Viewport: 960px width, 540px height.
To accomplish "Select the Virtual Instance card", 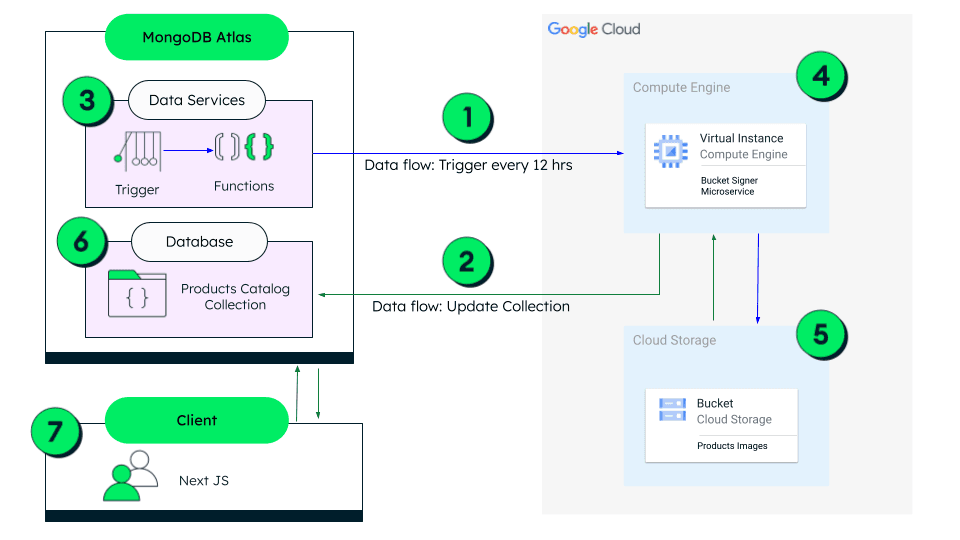I will (725, 164).
